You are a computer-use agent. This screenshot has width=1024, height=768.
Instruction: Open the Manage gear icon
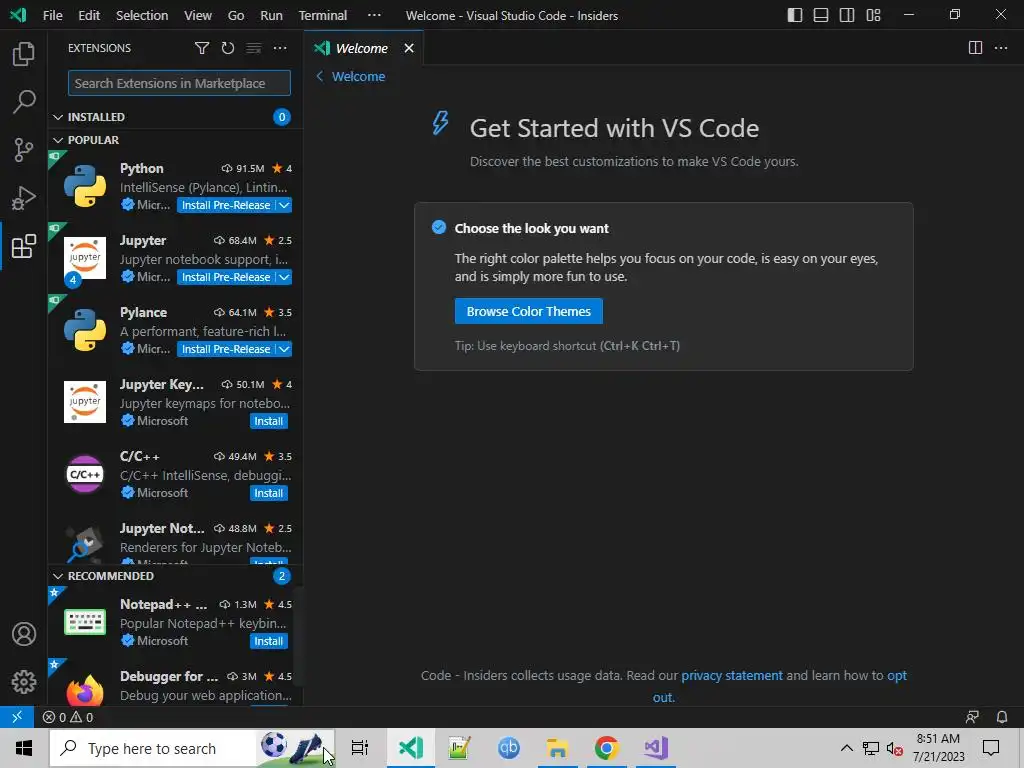tap(24, 682)
